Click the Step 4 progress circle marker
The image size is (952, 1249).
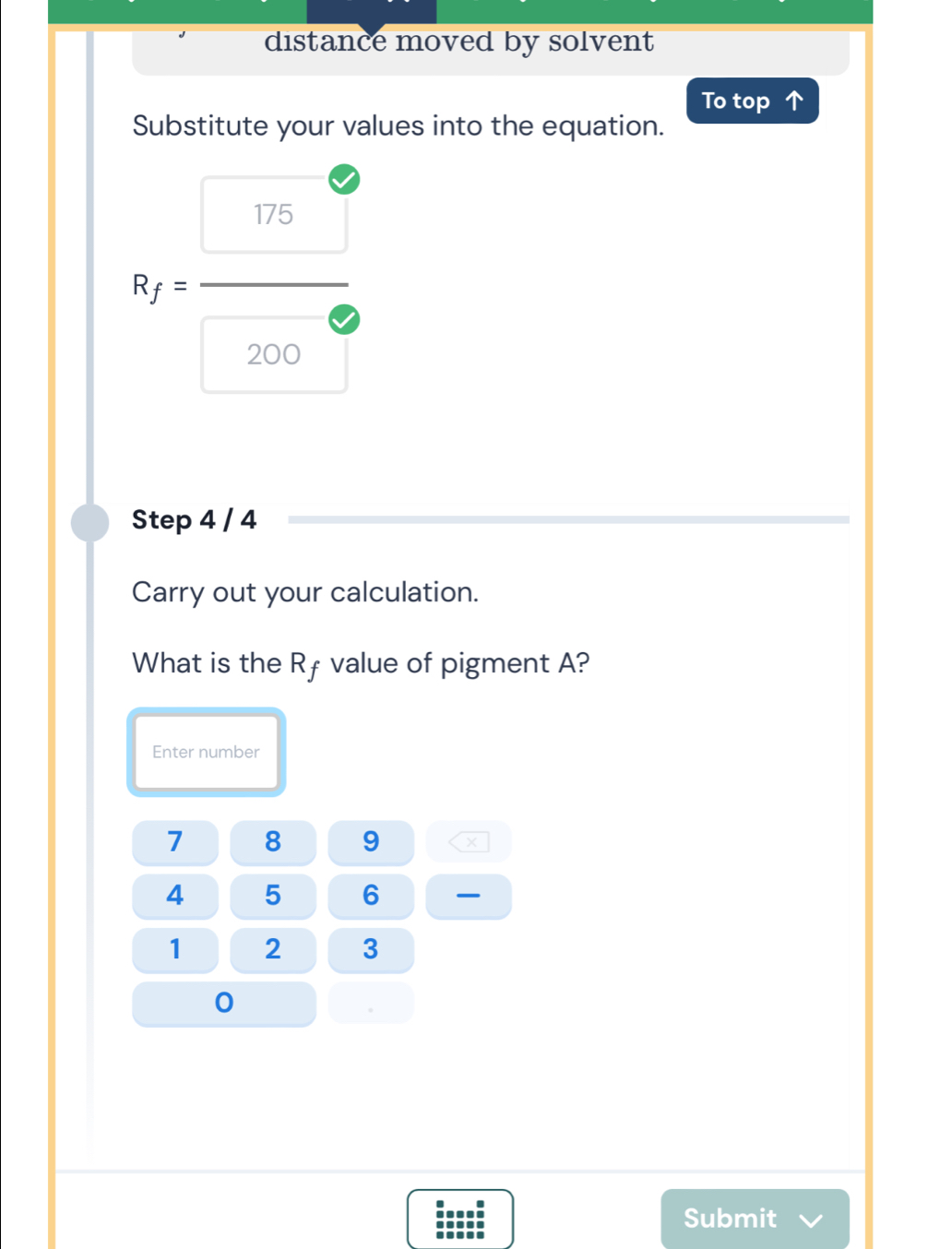(x=89, y=521)
